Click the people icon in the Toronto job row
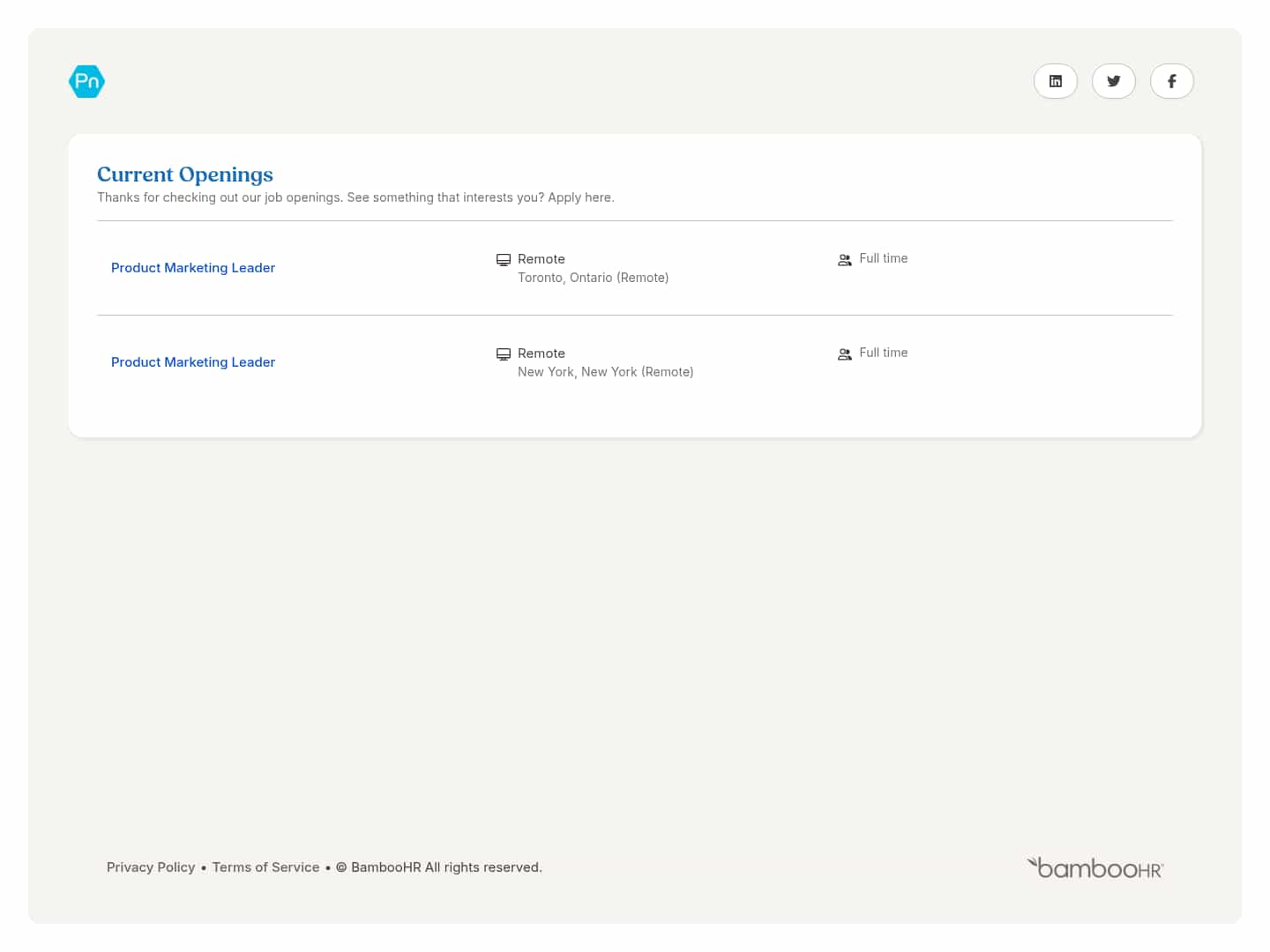 point(844,260)
